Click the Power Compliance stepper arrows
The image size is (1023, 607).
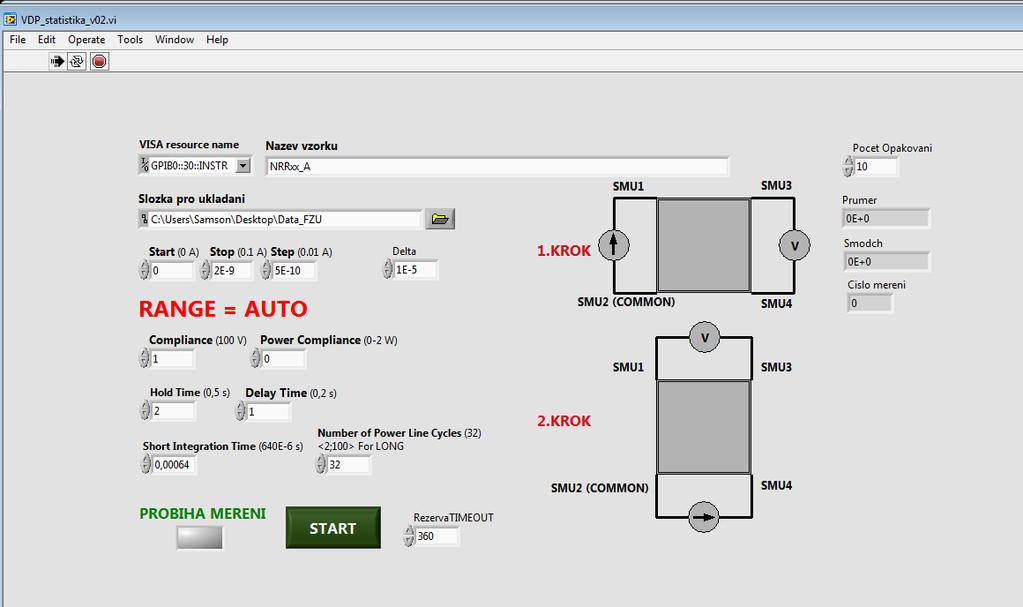pos(256,358)
